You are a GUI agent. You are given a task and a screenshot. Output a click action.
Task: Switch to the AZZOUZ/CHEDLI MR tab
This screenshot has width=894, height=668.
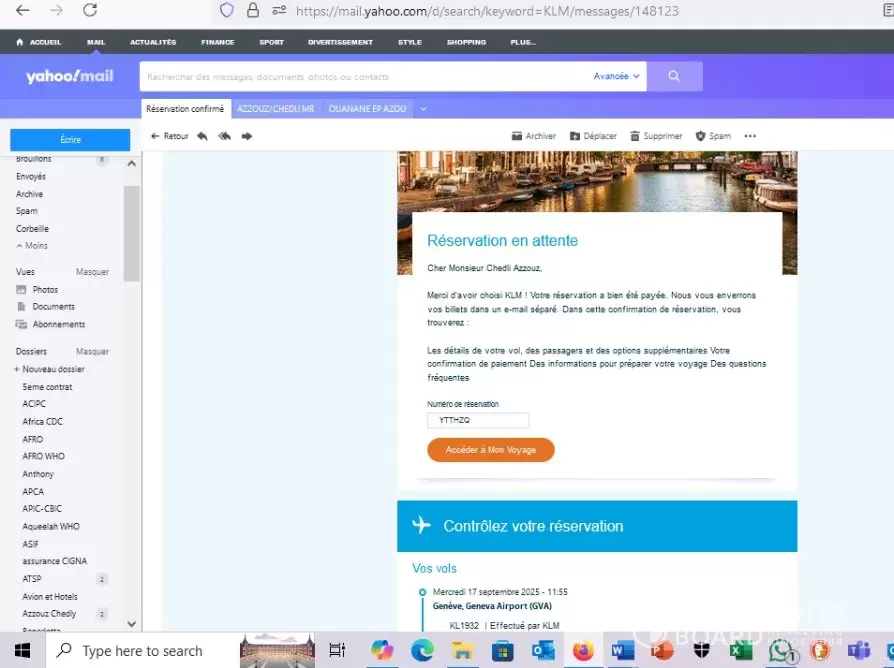[x=275, y=109]
